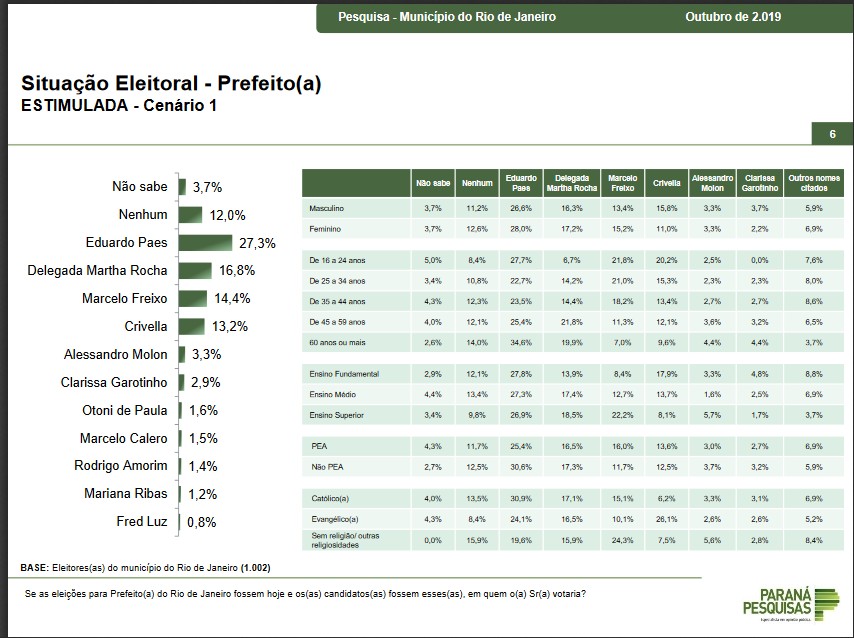The height and width of the screenshot is (638, 854).
Task: Click 'Outubro de 2.019' in header
Action: coord(733,18)
